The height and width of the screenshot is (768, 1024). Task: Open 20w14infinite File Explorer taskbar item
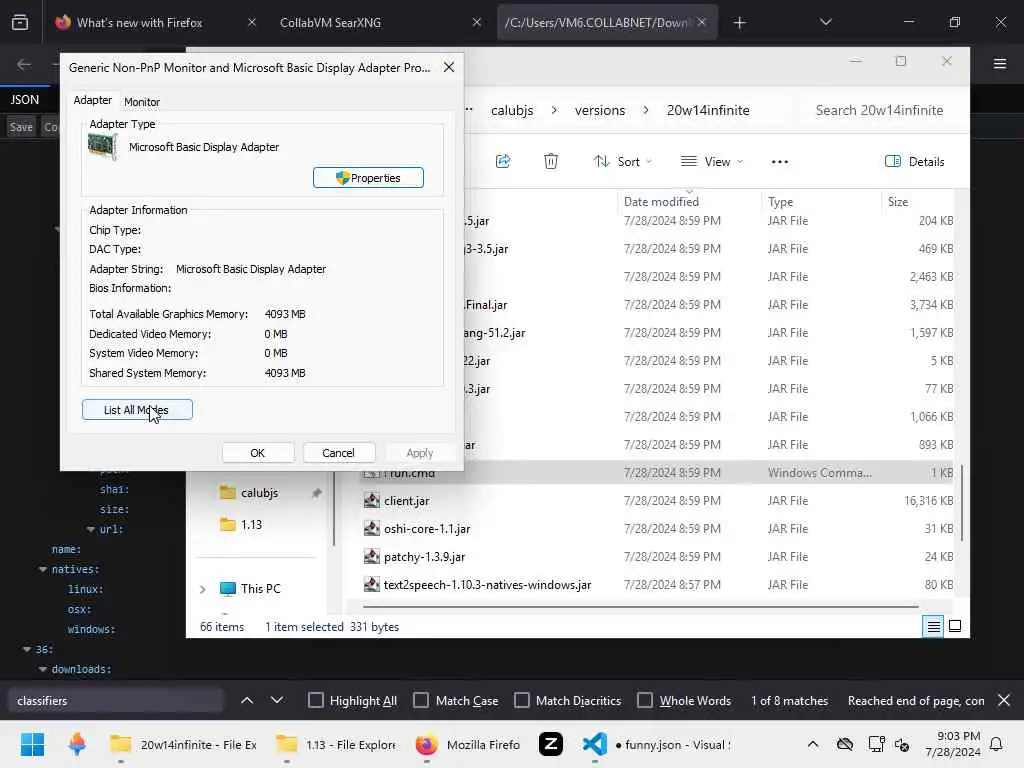183,744
